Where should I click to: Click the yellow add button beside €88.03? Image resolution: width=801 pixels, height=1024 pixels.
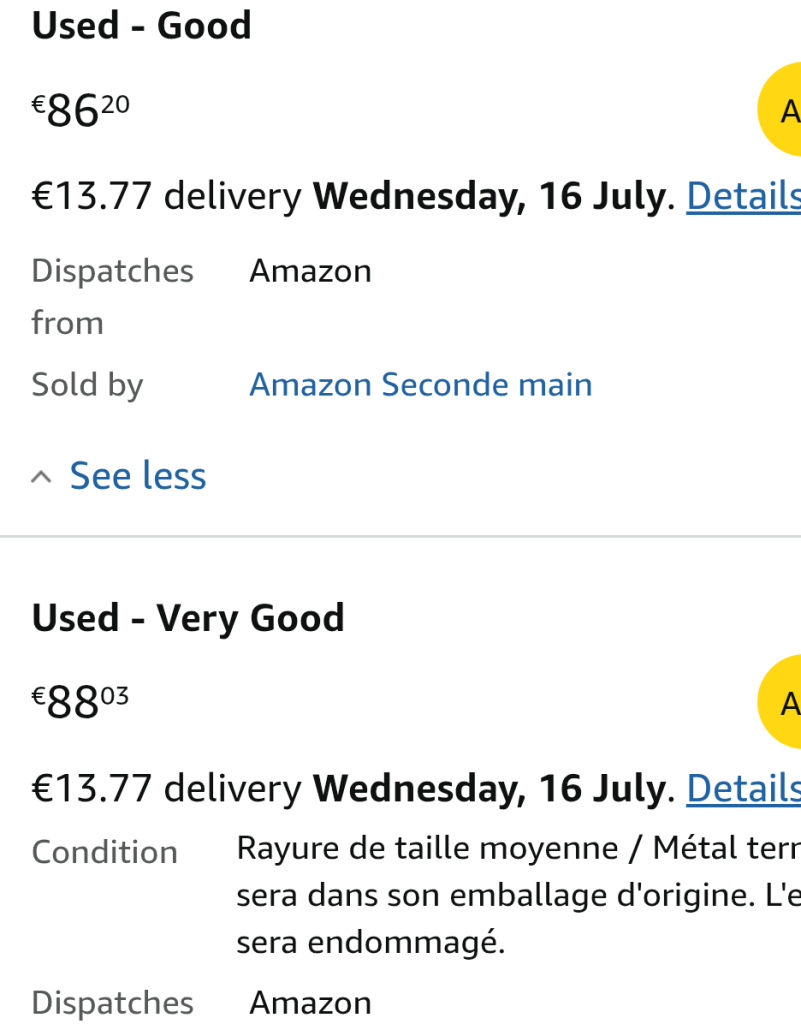click(x=779, y=702)
